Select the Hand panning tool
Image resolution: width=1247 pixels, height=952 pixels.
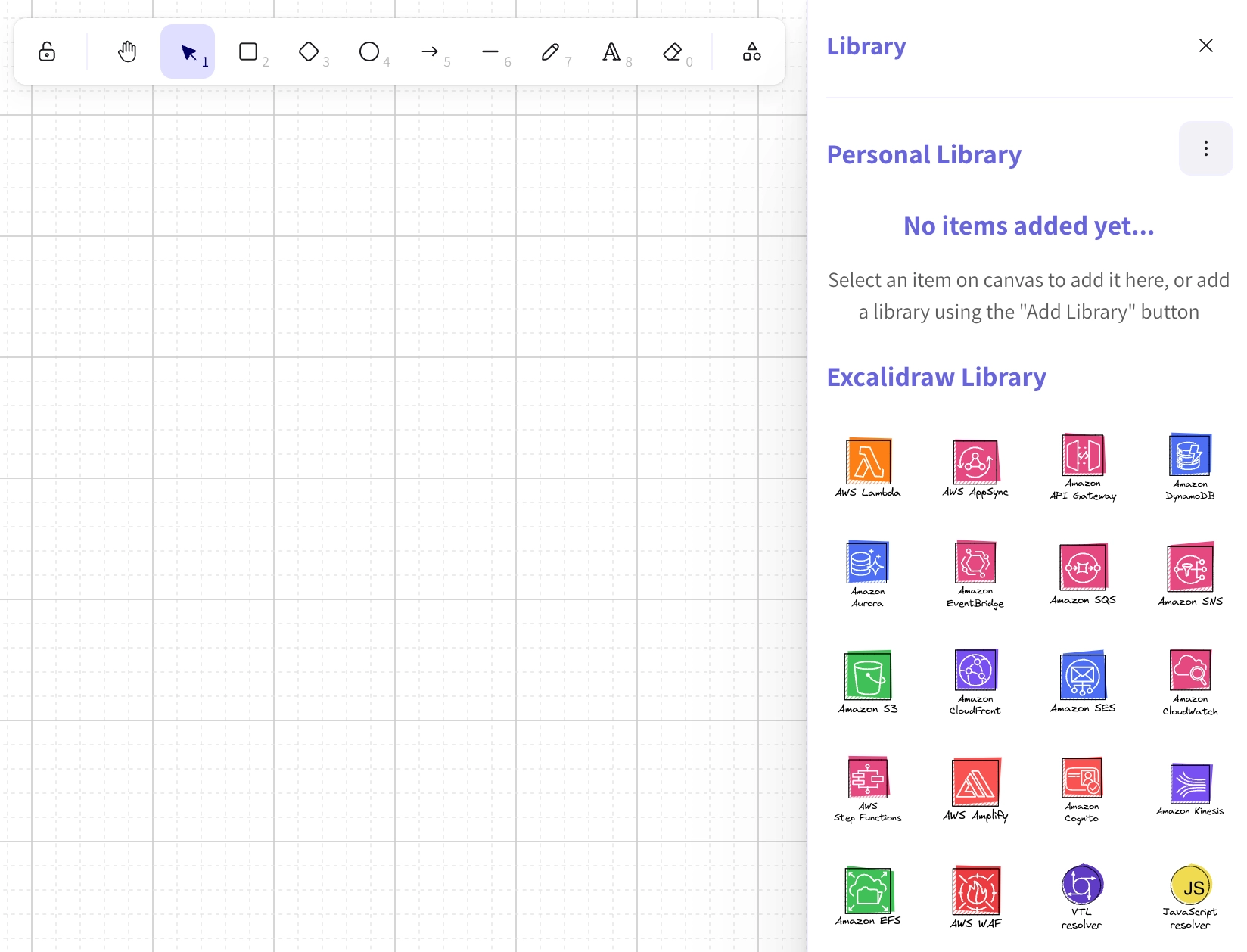point(127,51)
